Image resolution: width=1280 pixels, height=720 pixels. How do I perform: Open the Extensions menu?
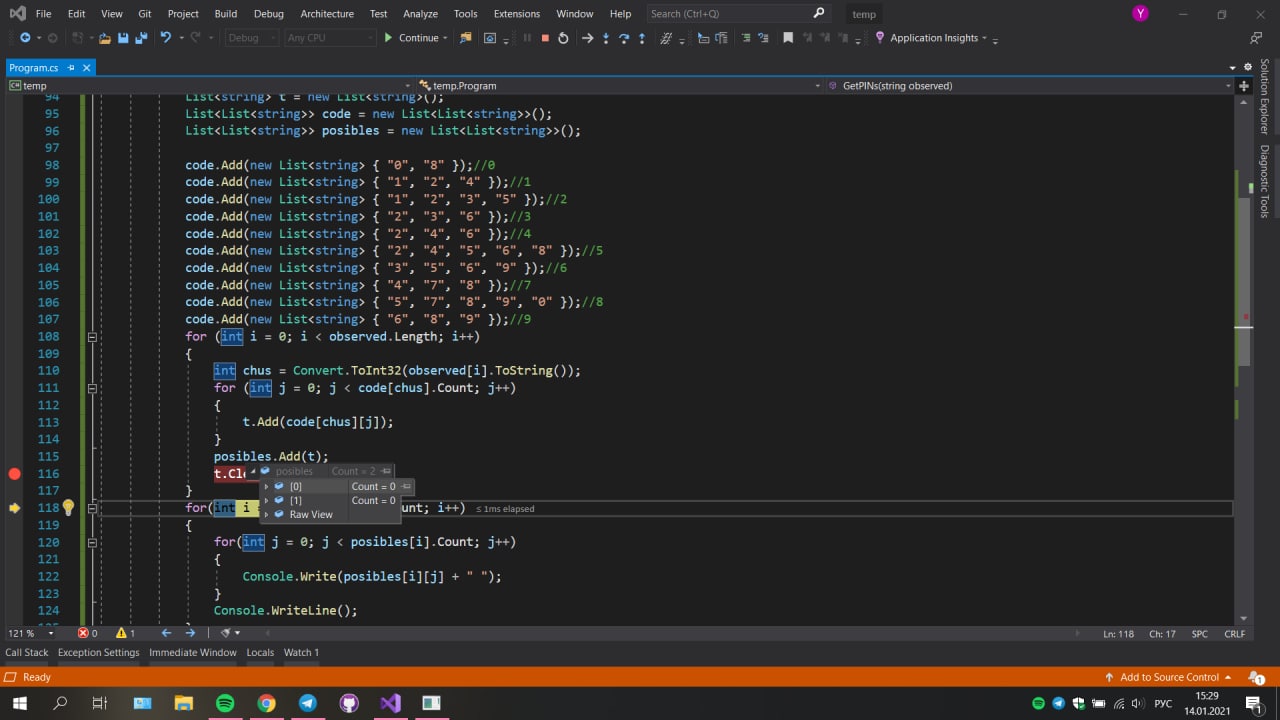click(517, 14)
